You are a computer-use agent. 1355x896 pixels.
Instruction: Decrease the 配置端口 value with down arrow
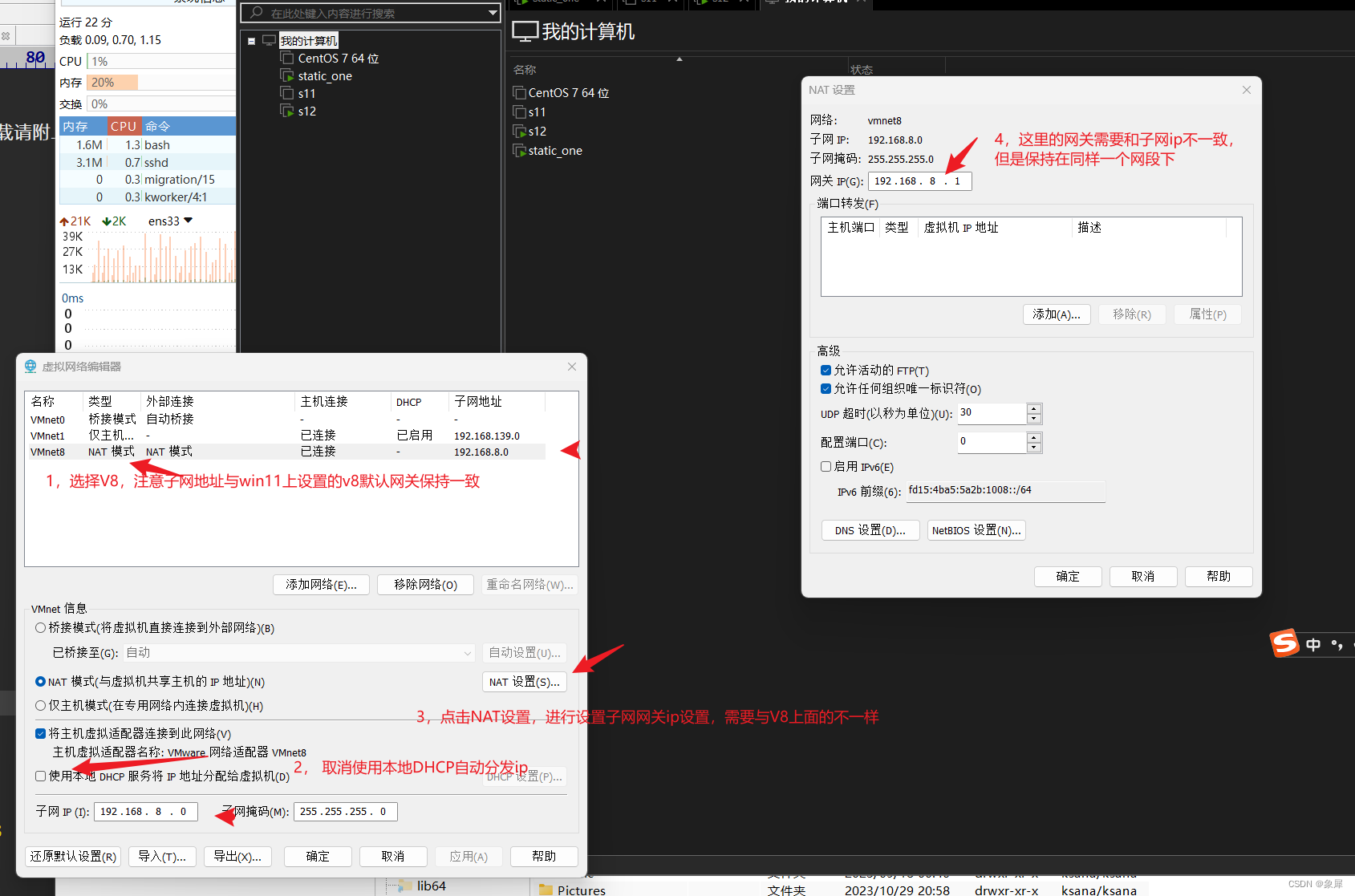1034,448
